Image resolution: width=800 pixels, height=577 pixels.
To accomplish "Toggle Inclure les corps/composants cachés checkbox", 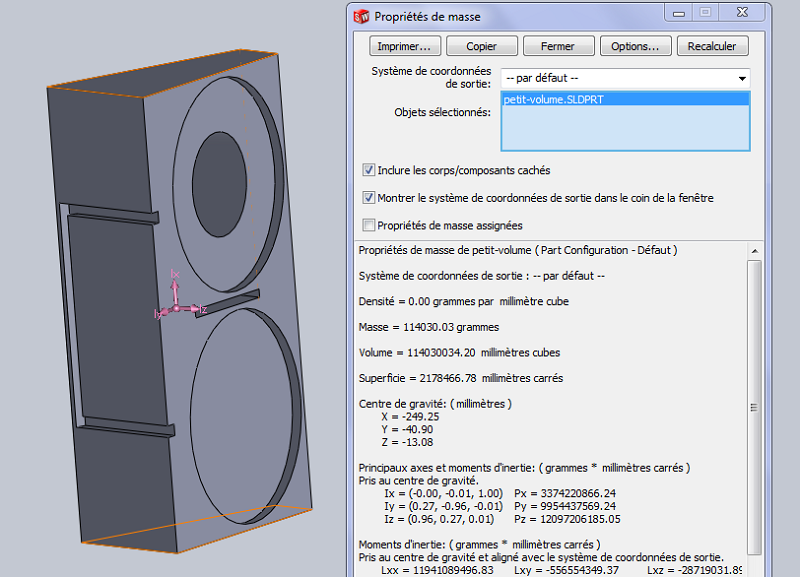I will pyautogui.click(x=368, y=170).
